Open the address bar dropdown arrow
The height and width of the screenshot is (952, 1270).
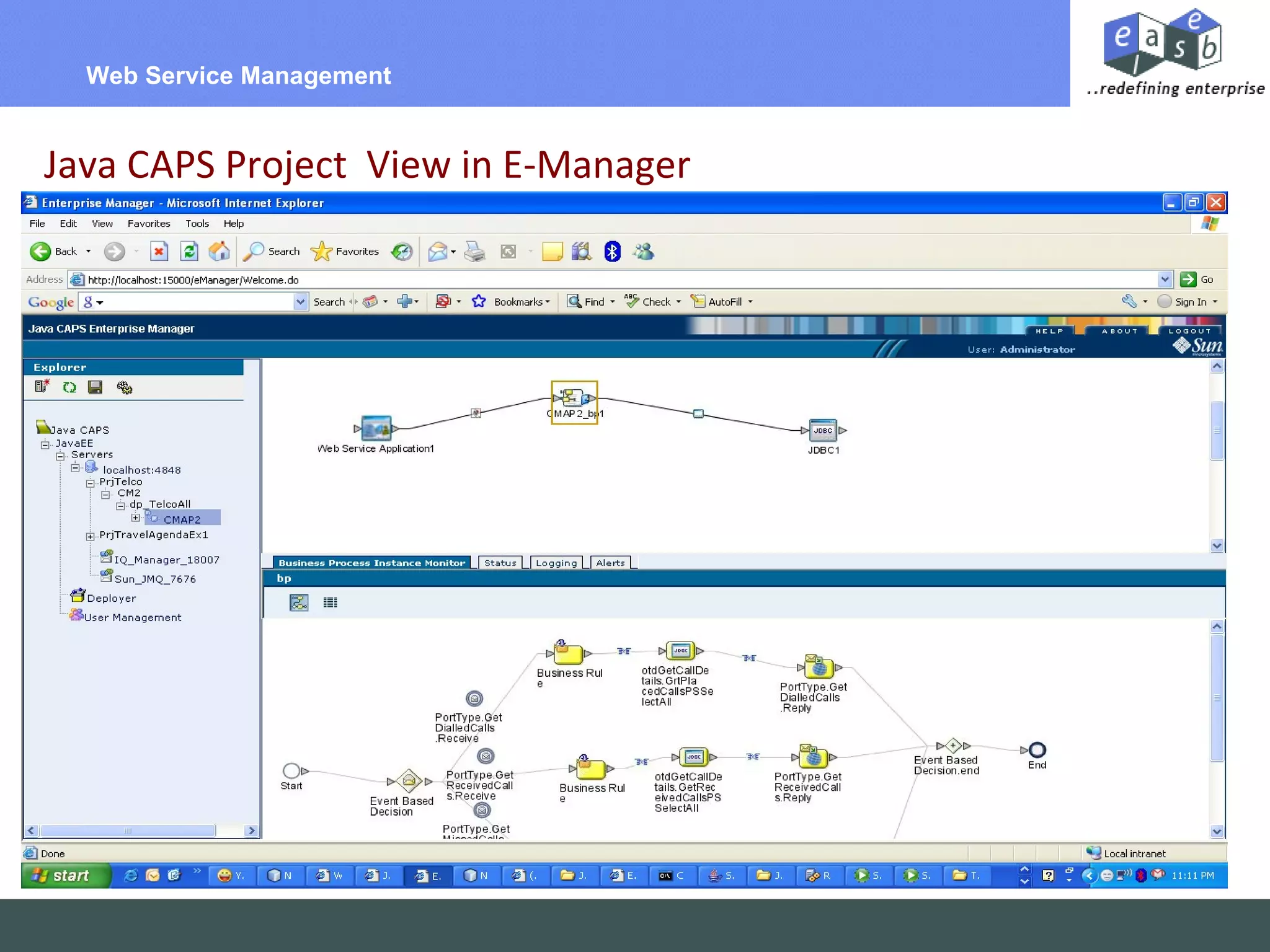tap(1165, 280)
